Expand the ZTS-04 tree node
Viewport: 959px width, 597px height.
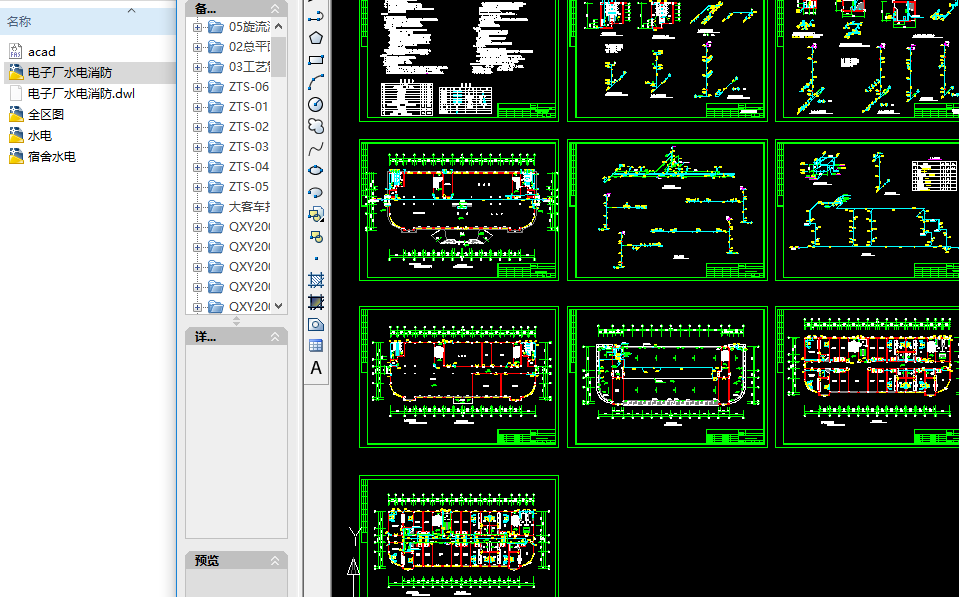[197, 167]
